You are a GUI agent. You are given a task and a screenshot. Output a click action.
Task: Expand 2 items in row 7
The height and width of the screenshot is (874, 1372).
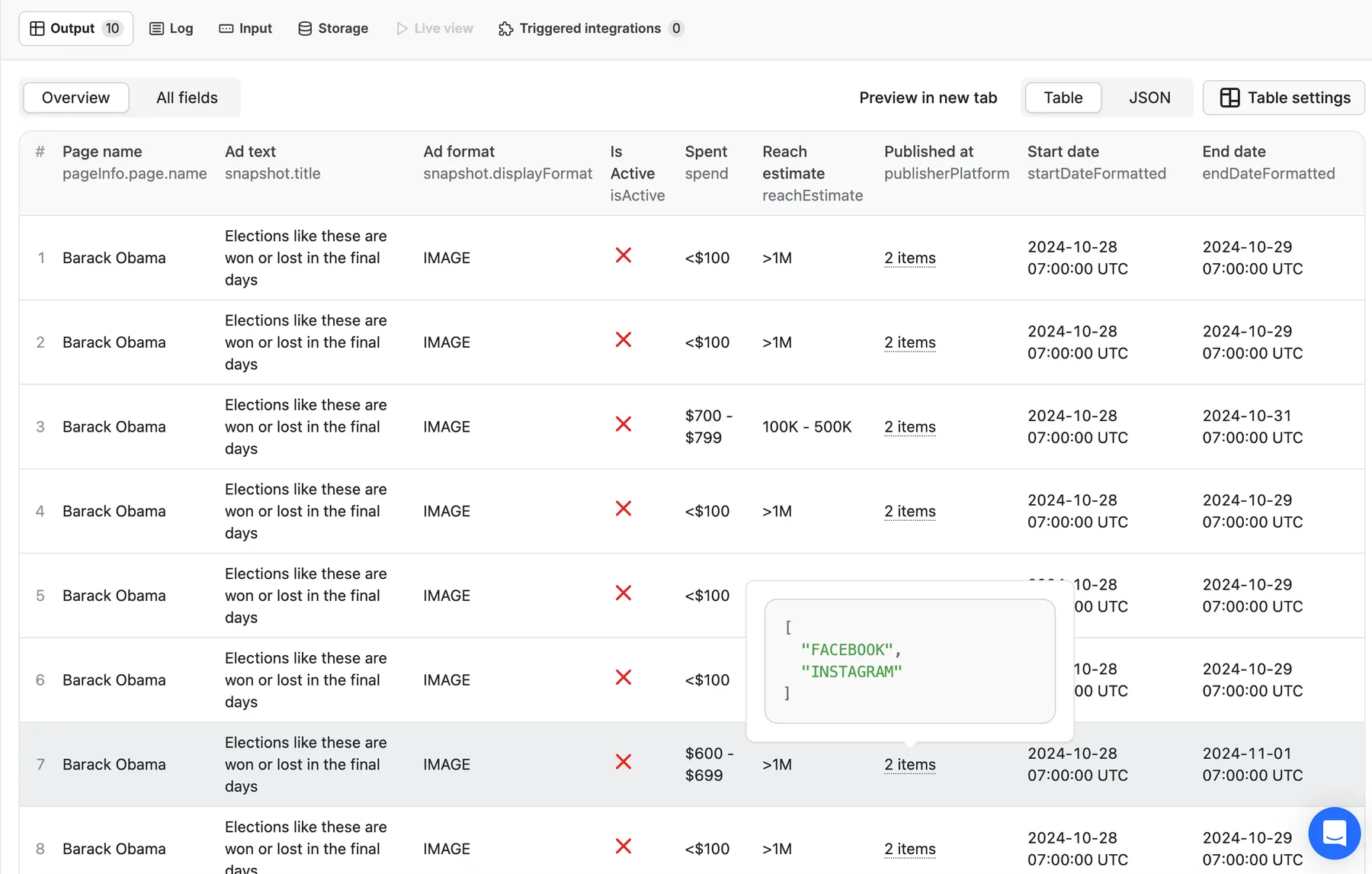click(909, 764)
